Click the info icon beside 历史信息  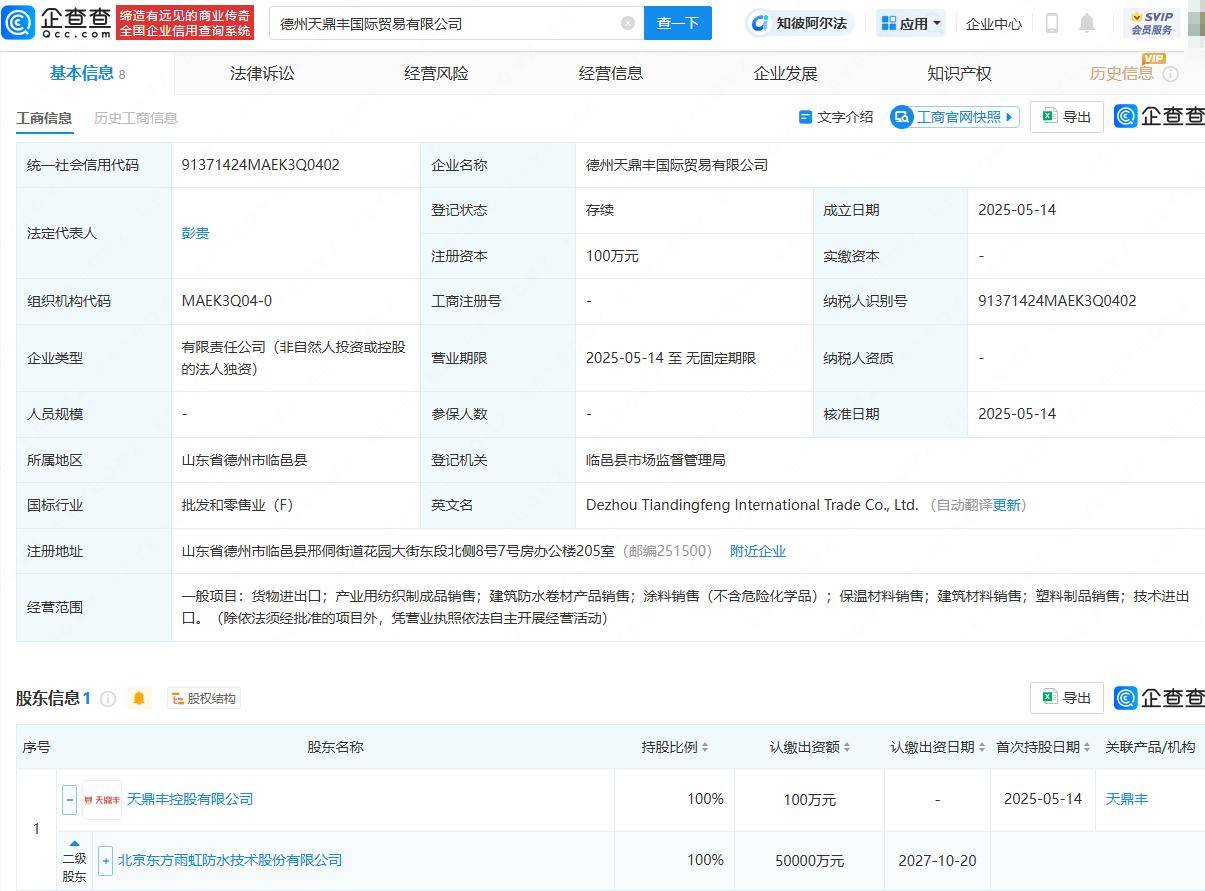[x=1170, y=74]
